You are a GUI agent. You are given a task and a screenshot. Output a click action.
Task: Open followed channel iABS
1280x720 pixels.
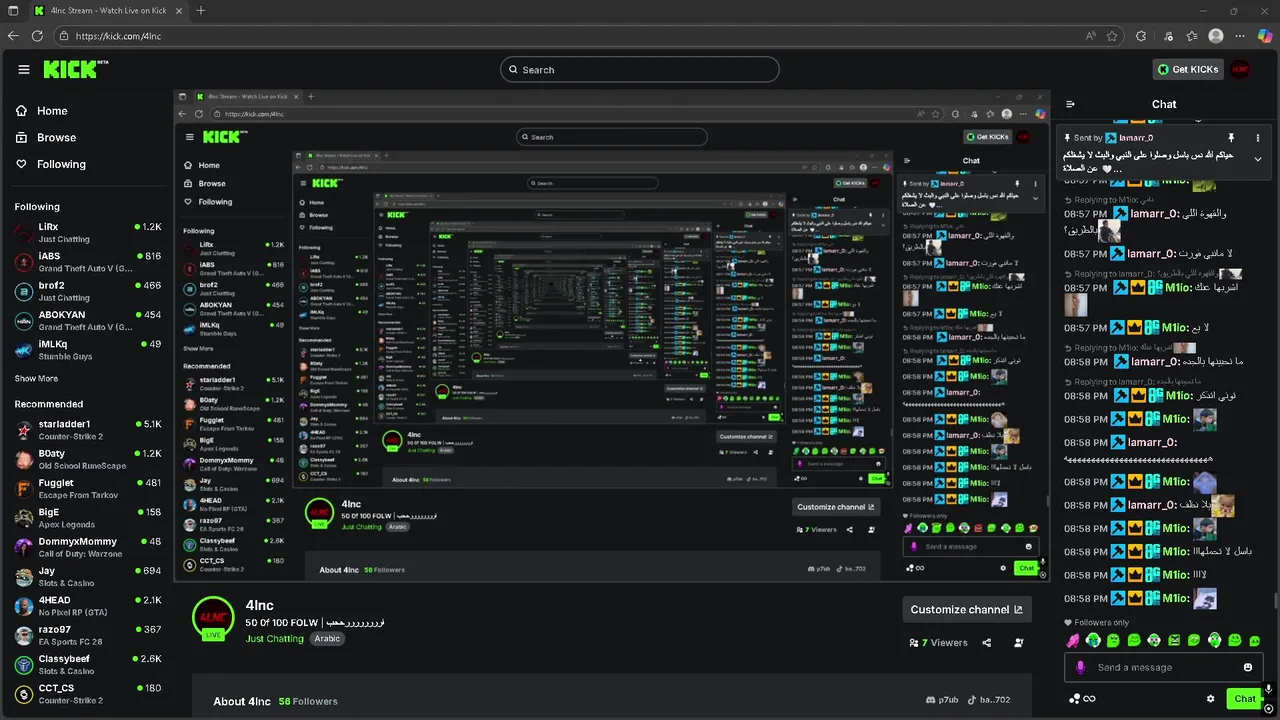point(87,262)
